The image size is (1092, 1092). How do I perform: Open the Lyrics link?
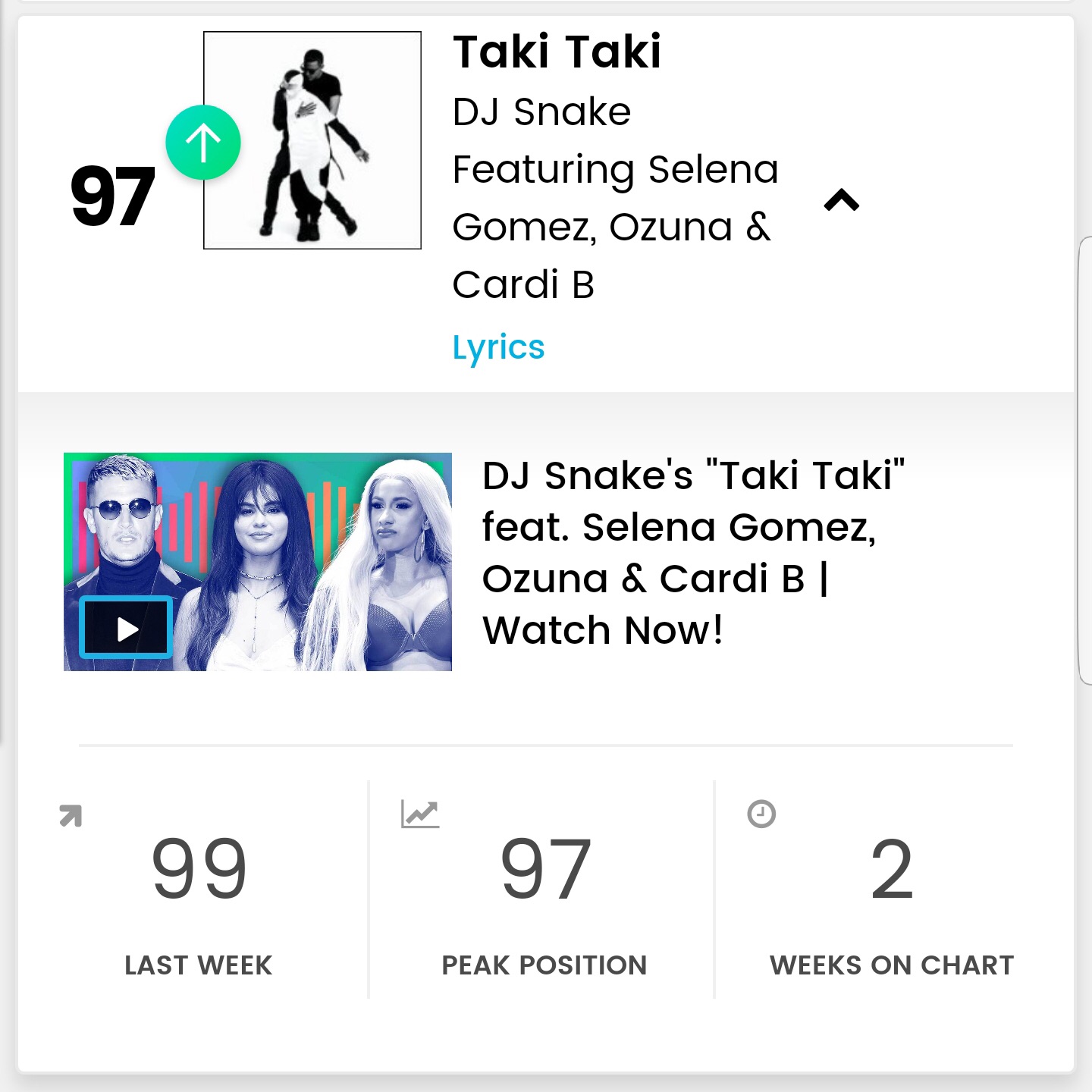(x=498, y=348)
